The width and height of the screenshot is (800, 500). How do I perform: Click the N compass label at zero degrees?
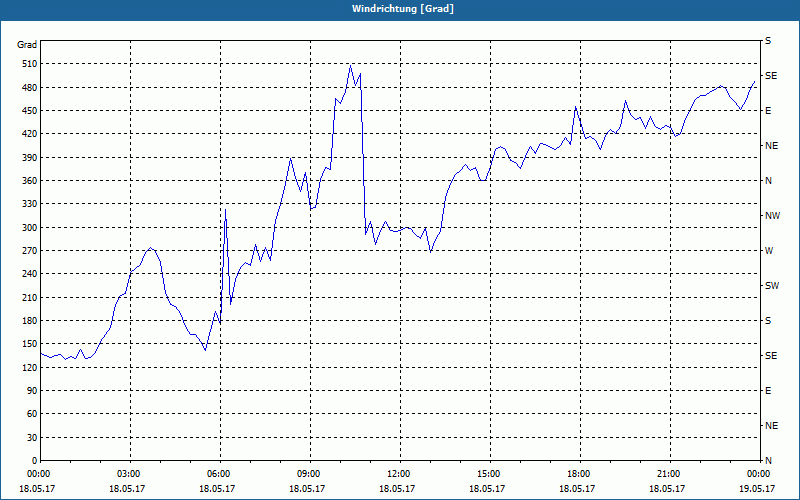pyautogui.click(x=768, y=461)
